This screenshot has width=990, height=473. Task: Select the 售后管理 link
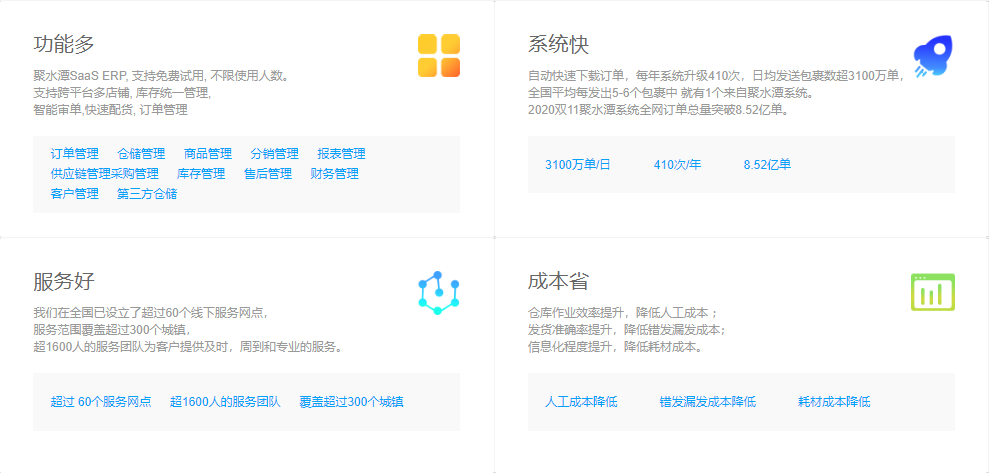click(268, 174)
